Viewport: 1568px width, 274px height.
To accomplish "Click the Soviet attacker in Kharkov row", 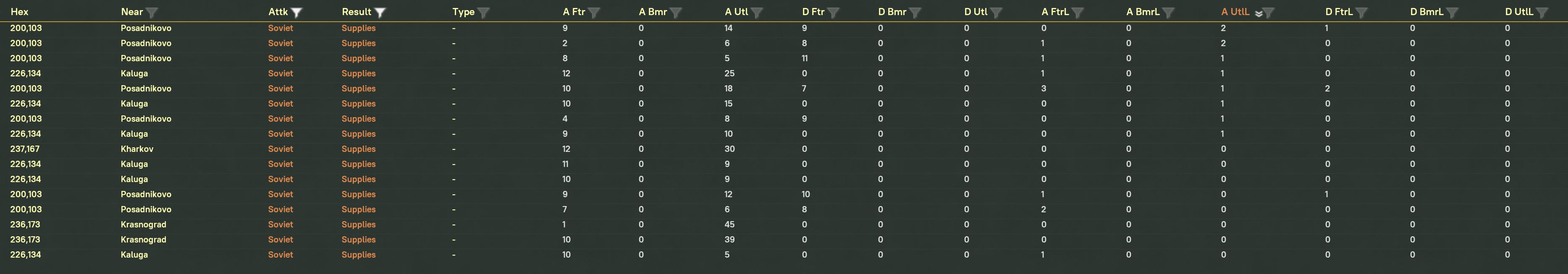I will tap(281, 149).
